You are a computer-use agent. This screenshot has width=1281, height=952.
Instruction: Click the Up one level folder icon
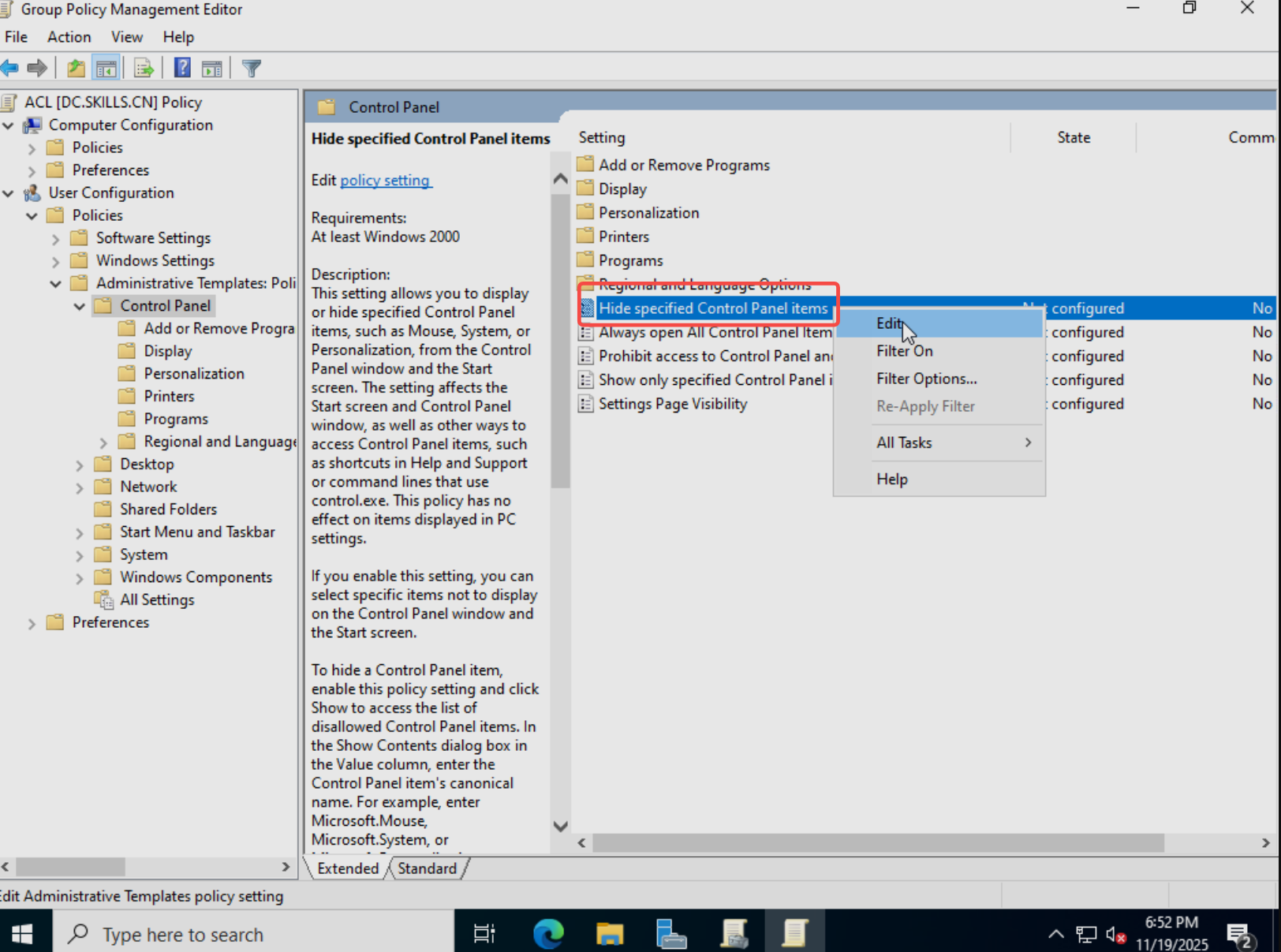coord(76,68)
